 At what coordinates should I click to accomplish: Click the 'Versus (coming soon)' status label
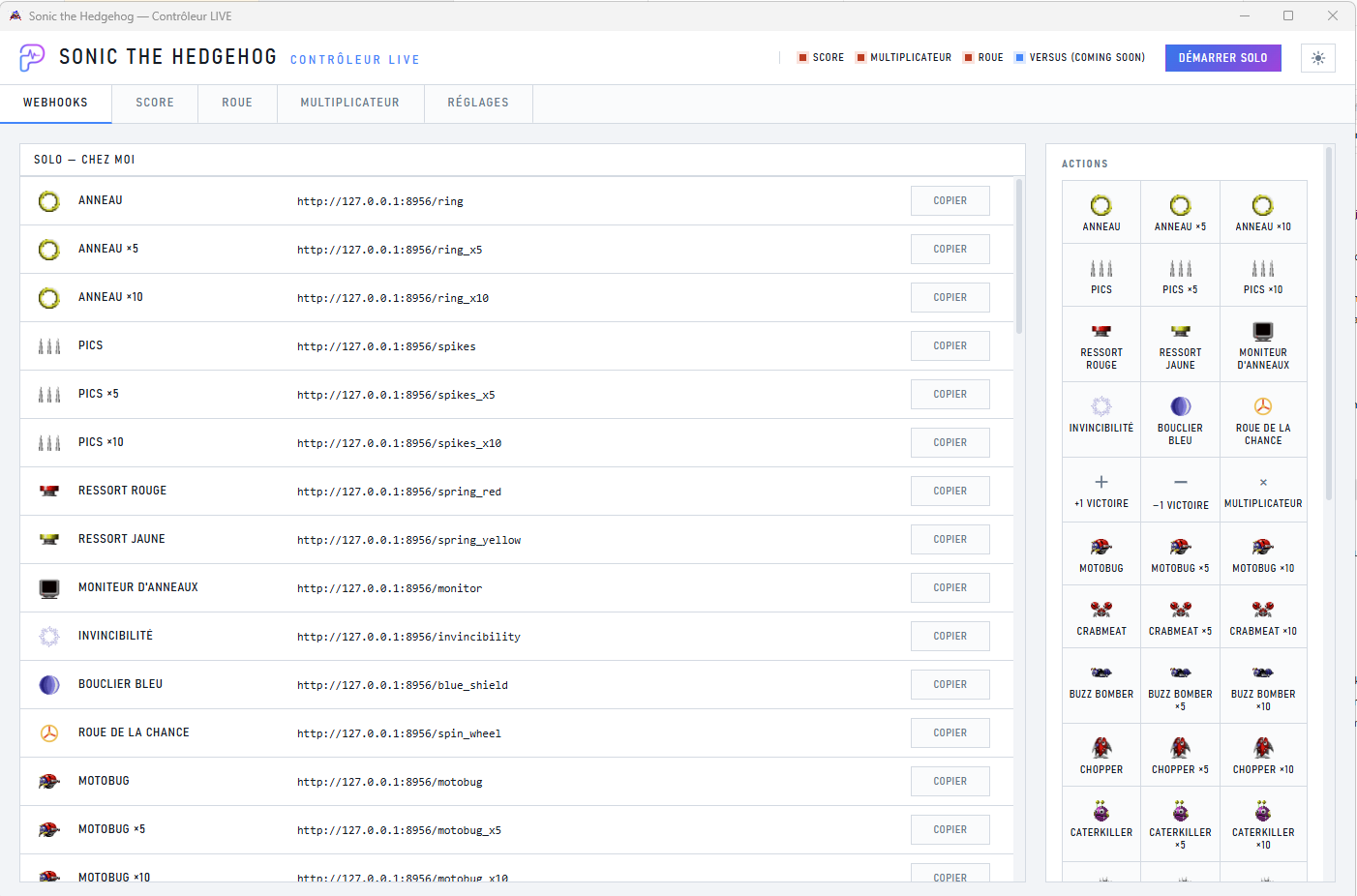pyautogui.click(x=1087, y=58)
